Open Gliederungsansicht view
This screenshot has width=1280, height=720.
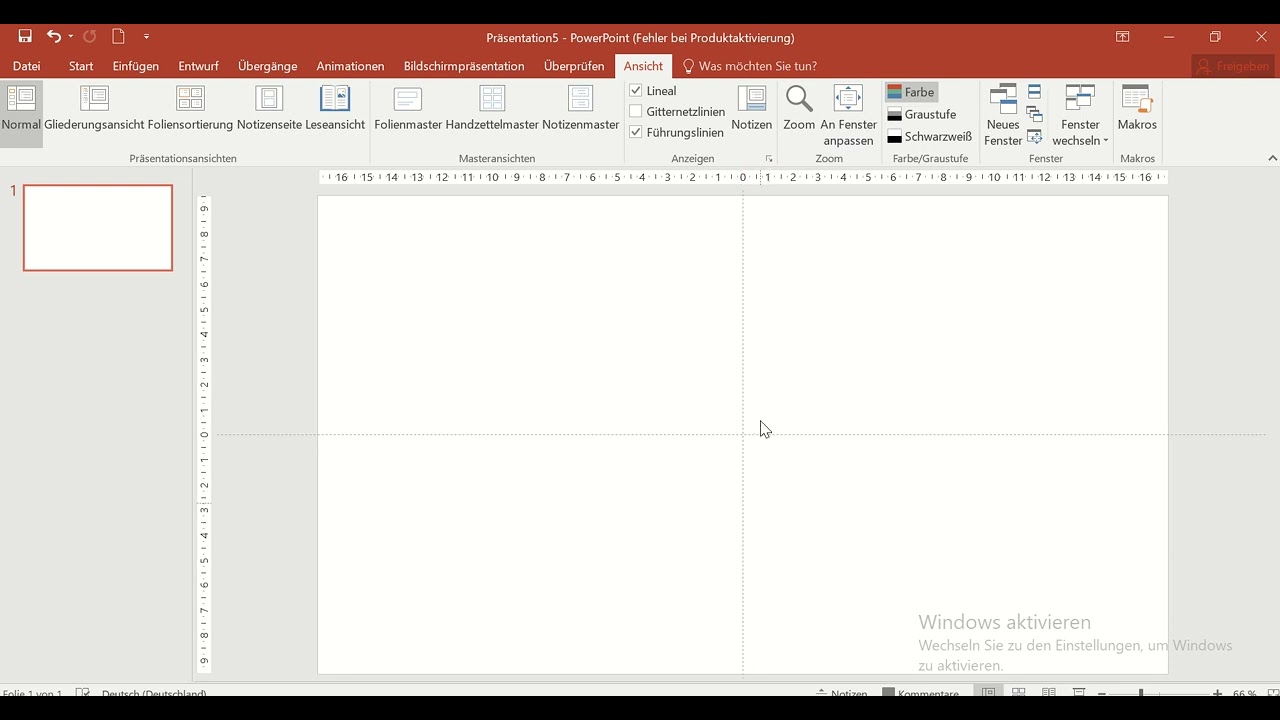coord(95,109)
